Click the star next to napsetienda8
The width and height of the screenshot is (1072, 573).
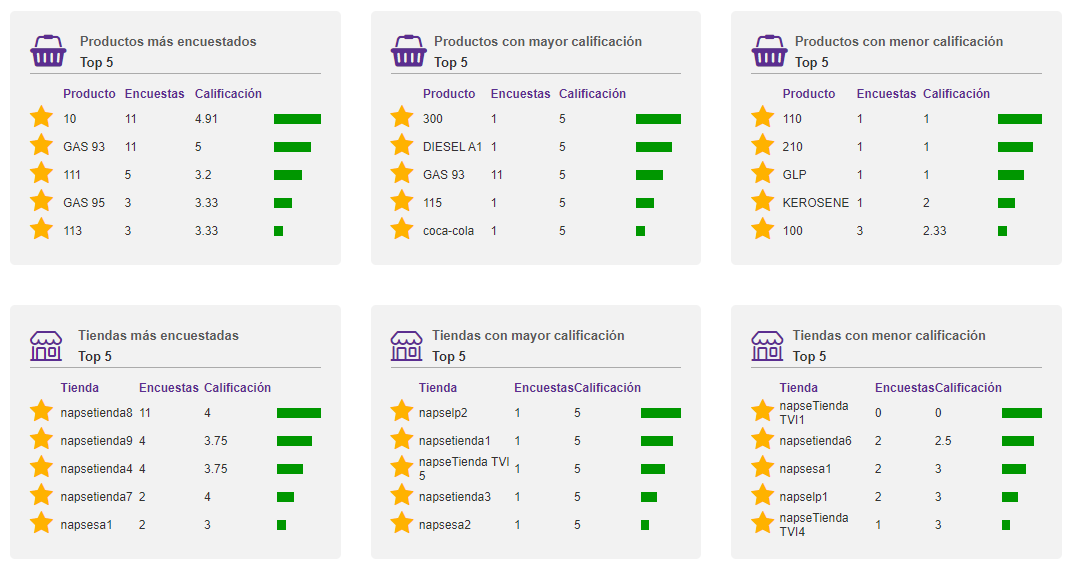click(x=41, y=412)
